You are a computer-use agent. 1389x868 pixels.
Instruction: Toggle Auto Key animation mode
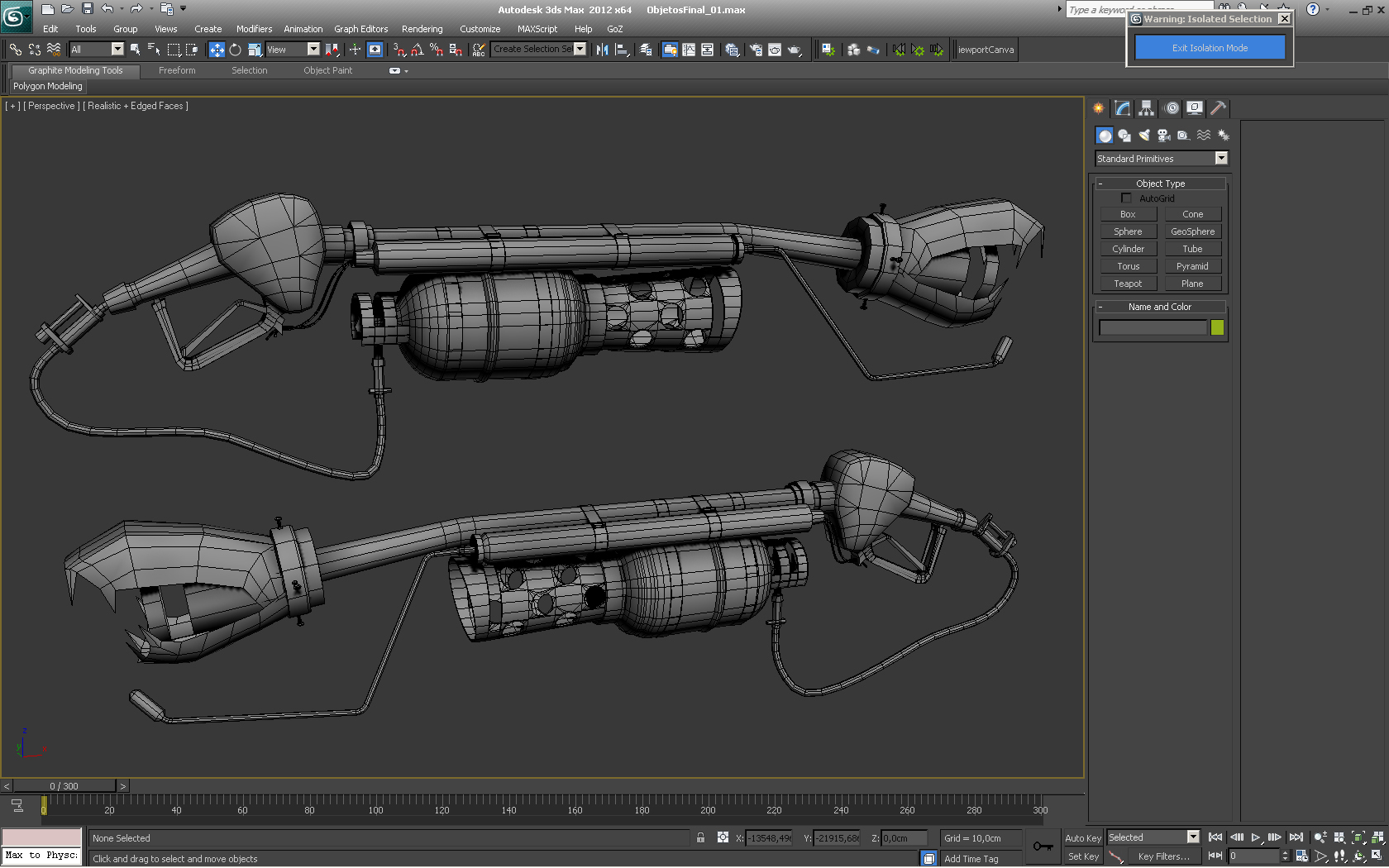[x=1082, y=838]
